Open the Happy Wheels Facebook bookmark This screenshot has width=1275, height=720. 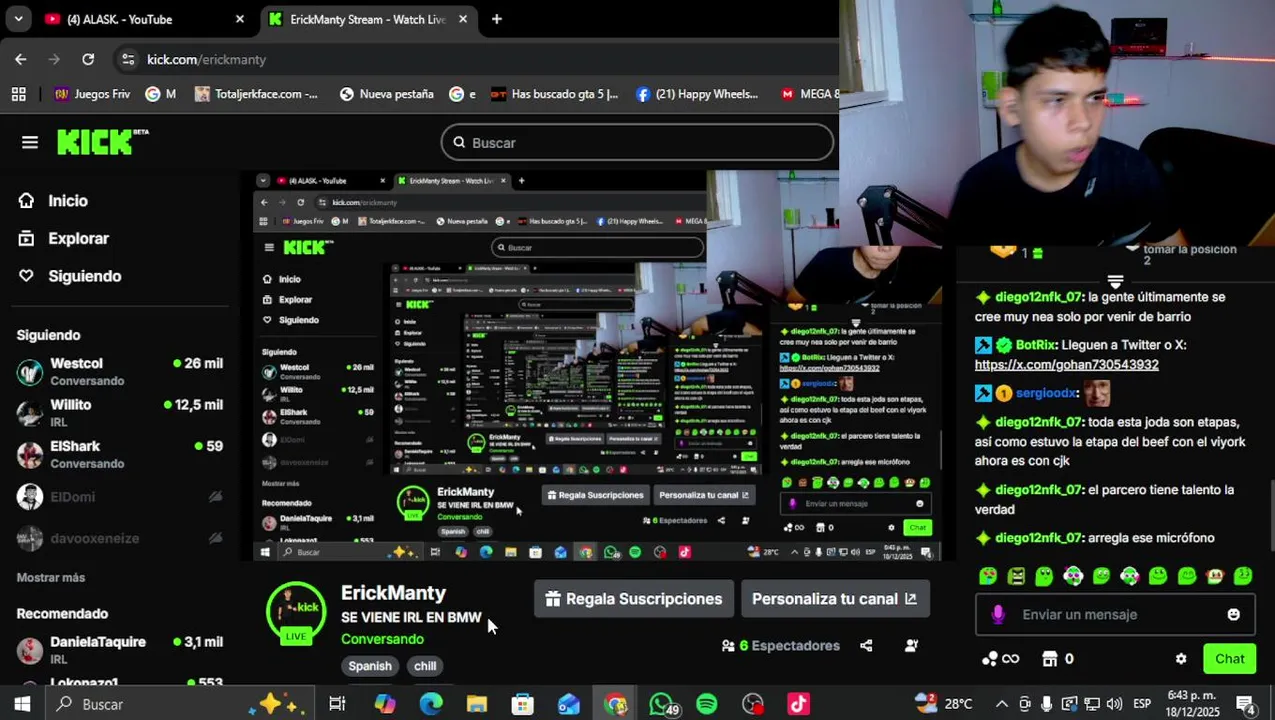[x=697, y=94]
